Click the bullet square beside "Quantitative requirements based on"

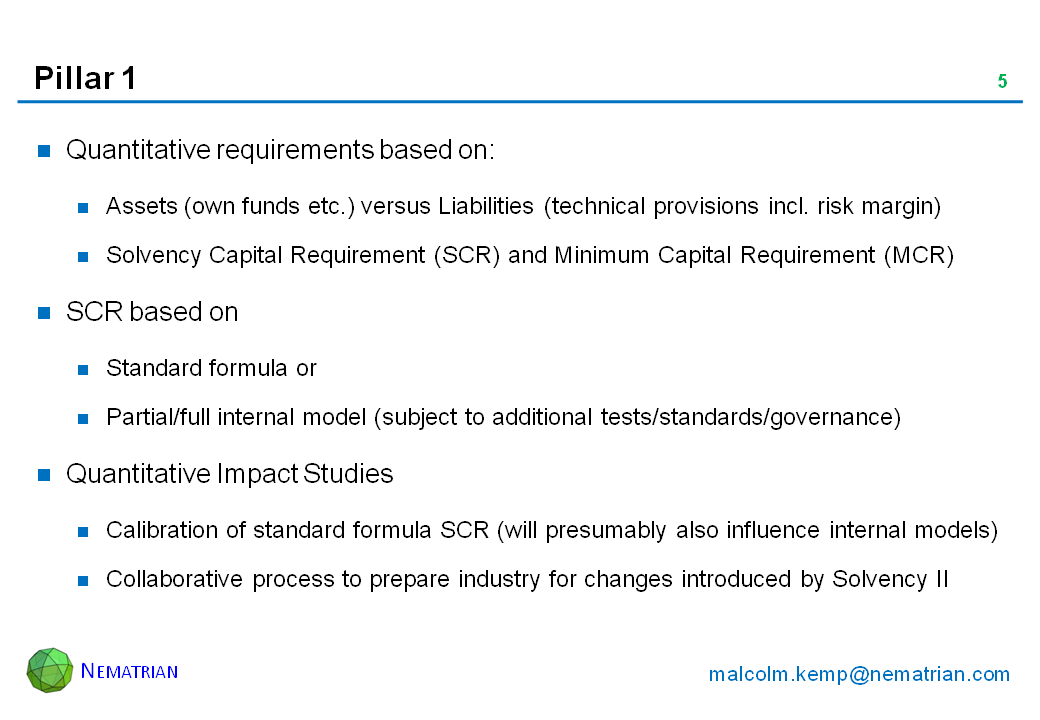(x=44, y=151)
